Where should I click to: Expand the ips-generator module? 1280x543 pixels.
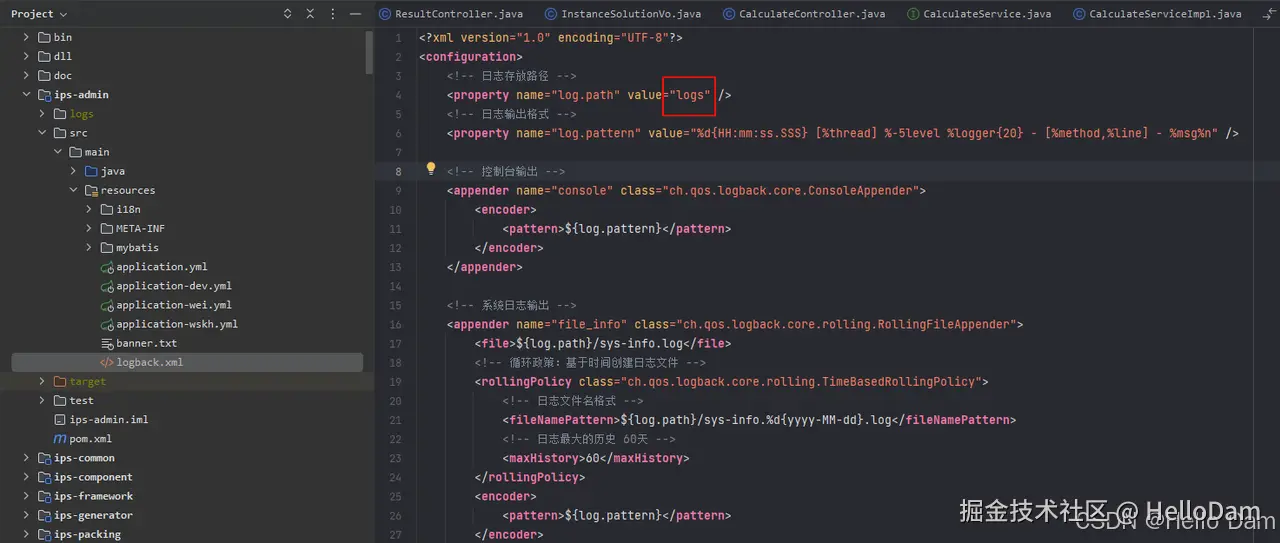[x=27, y=515]
